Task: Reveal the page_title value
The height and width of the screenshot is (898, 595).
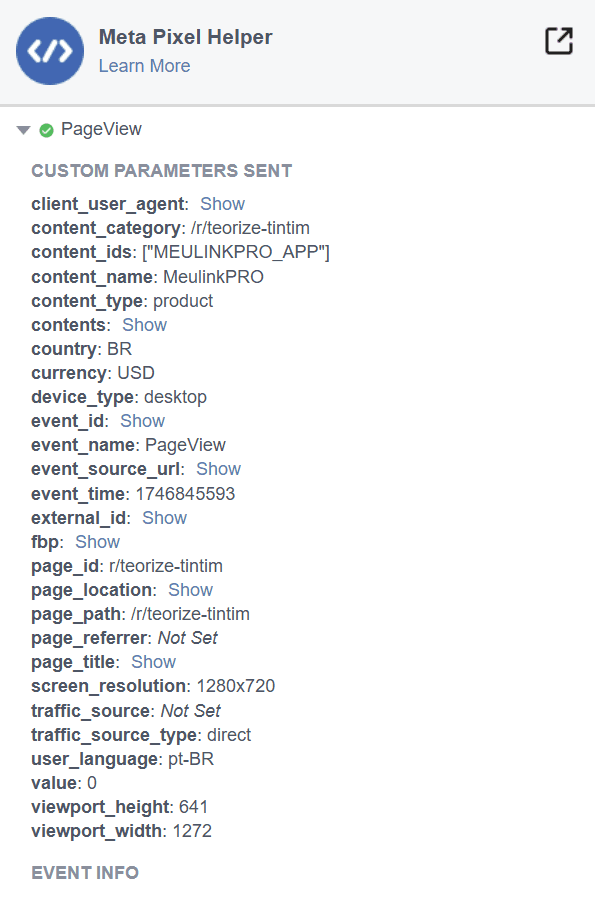Action: click(x=153, y=662)
